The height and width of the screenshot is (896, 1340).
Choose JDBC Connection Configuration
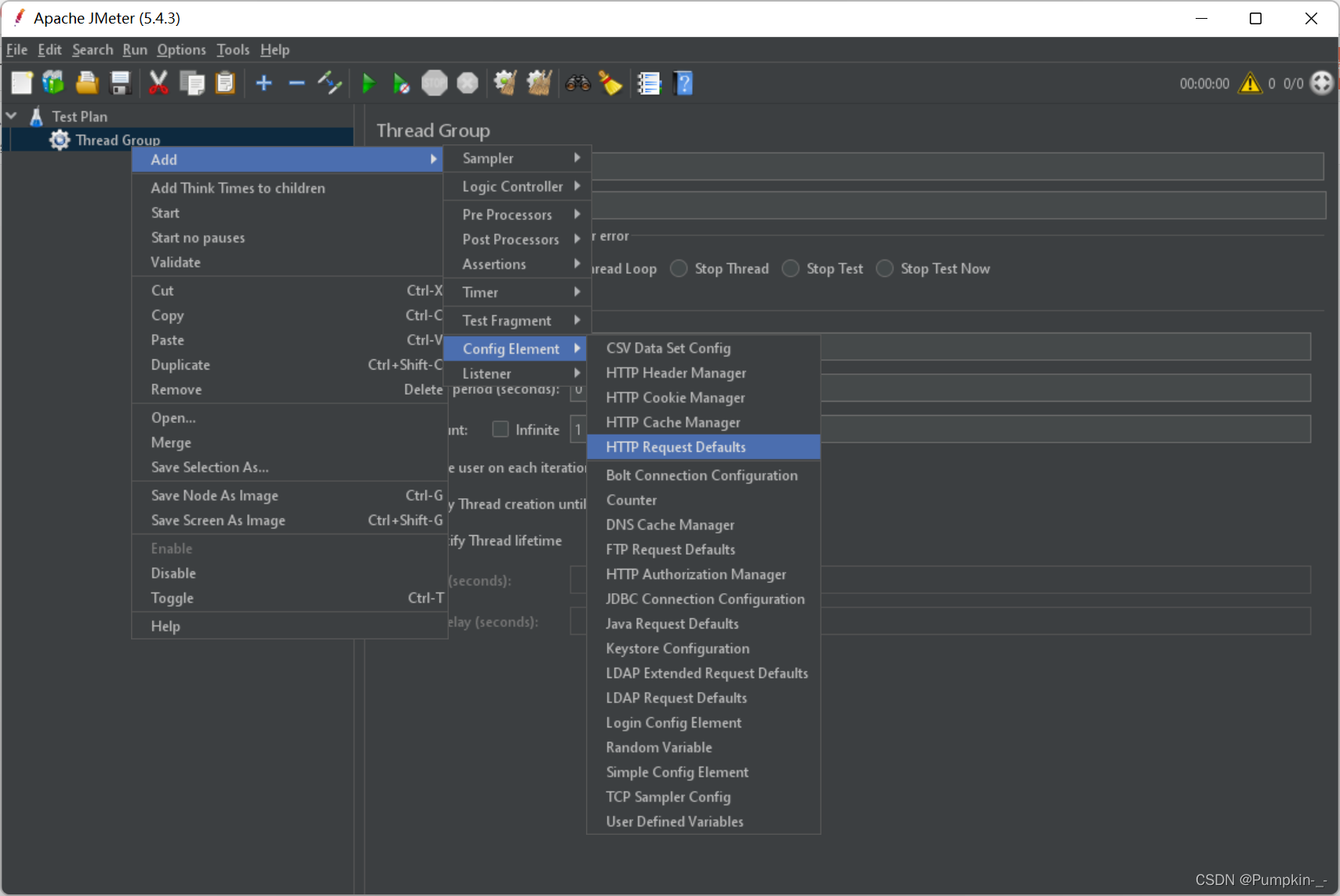tap(704, 599)
